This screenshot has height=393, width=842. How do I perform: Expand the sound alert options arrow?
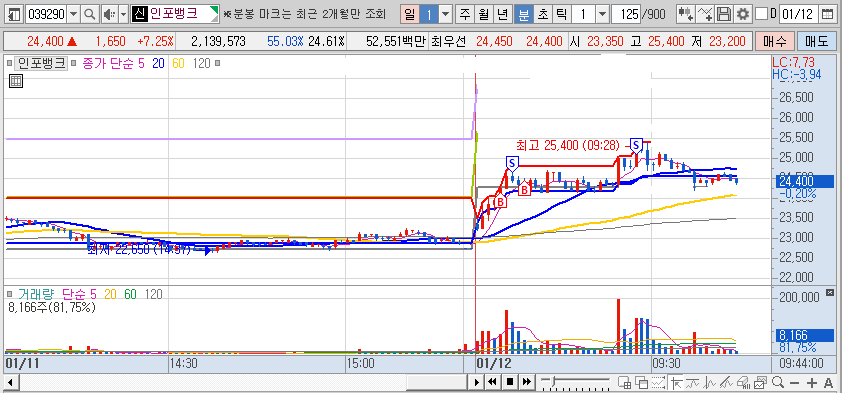(x=123, y=13)
